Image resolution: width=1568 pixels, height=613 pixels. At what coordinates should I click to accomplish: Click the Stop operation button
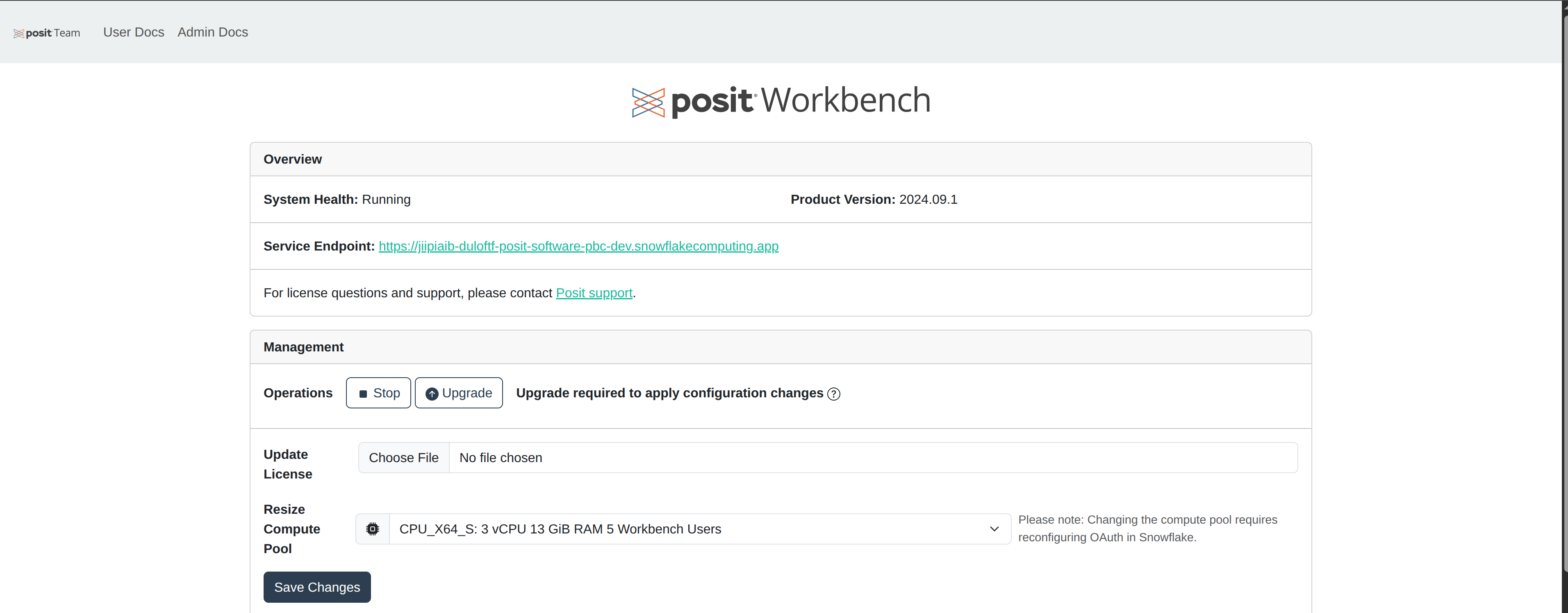[379, 393]
